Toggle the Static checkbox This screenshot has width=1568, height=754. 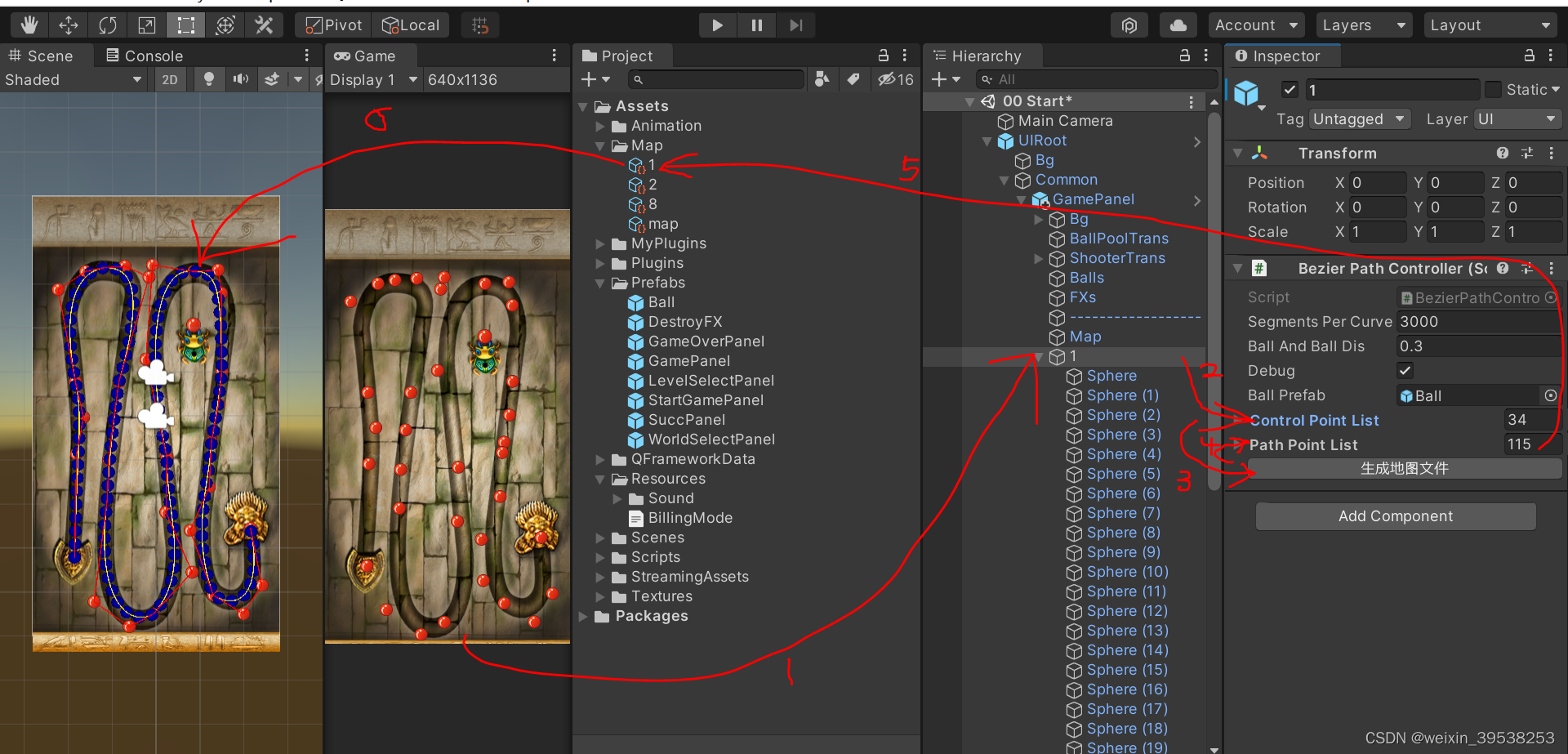[x=1493, y=90]
